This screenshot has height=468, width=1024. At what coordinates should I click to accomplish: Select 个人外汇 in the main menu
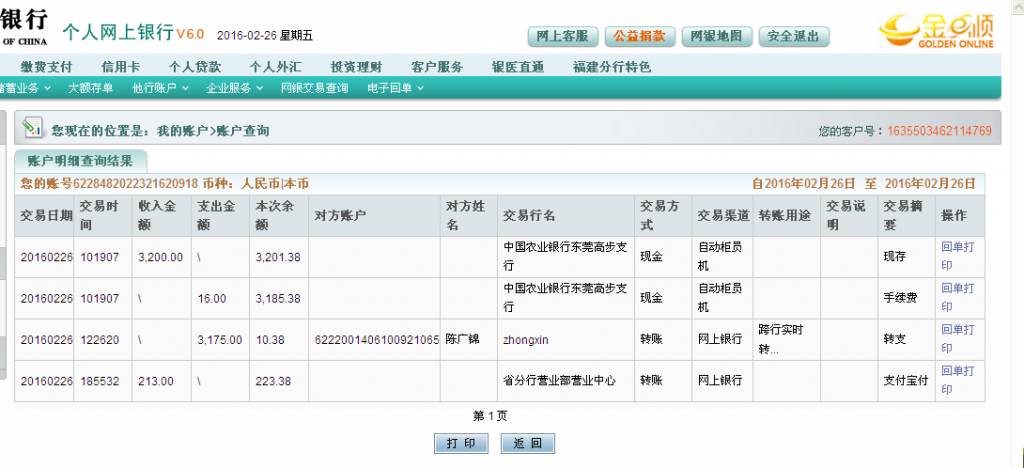tap(275, 67)
